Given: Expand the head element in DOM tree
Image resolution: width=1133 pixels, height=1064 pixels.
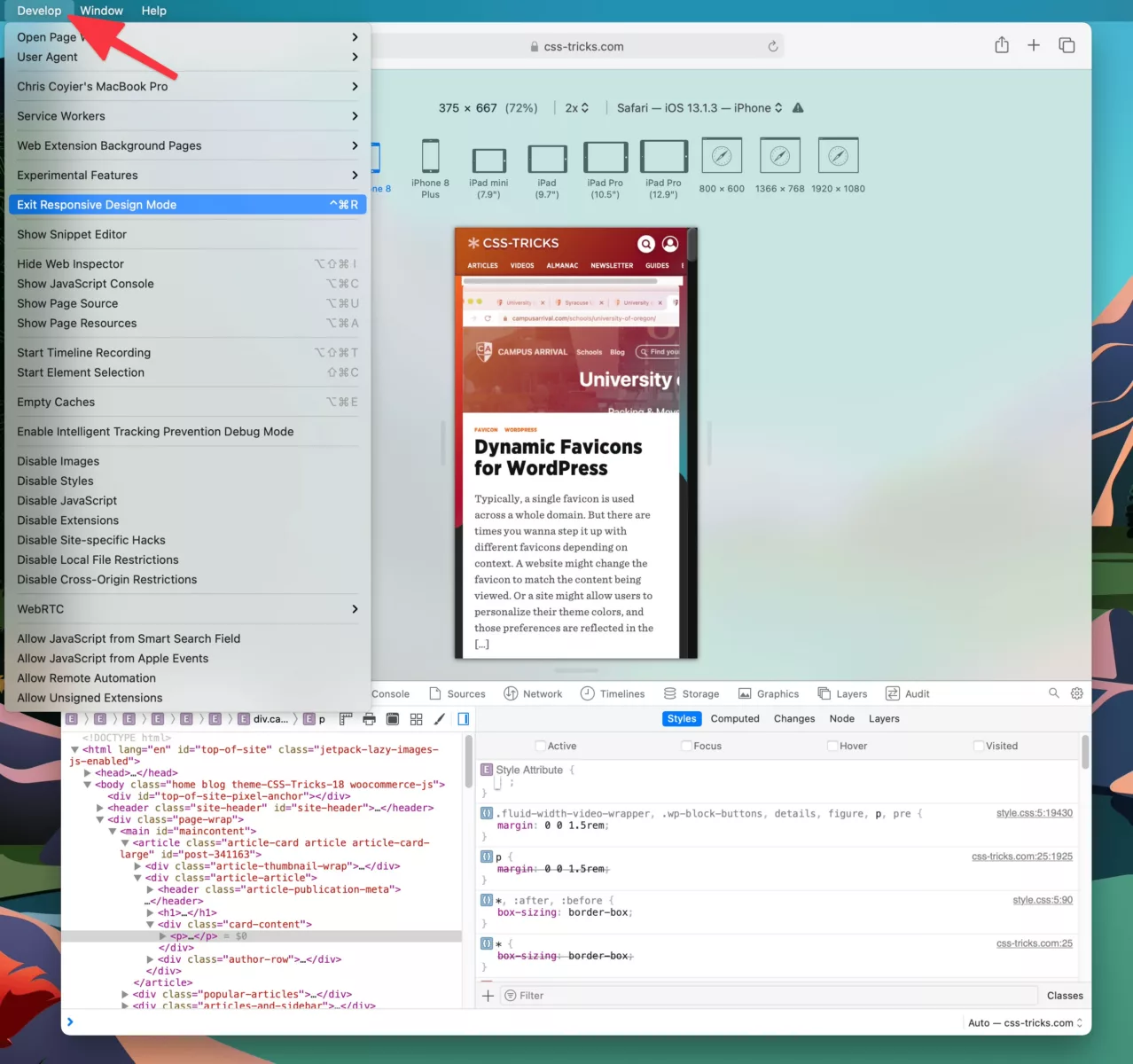Looking at the screenshot, I should [x=87, y=773].
